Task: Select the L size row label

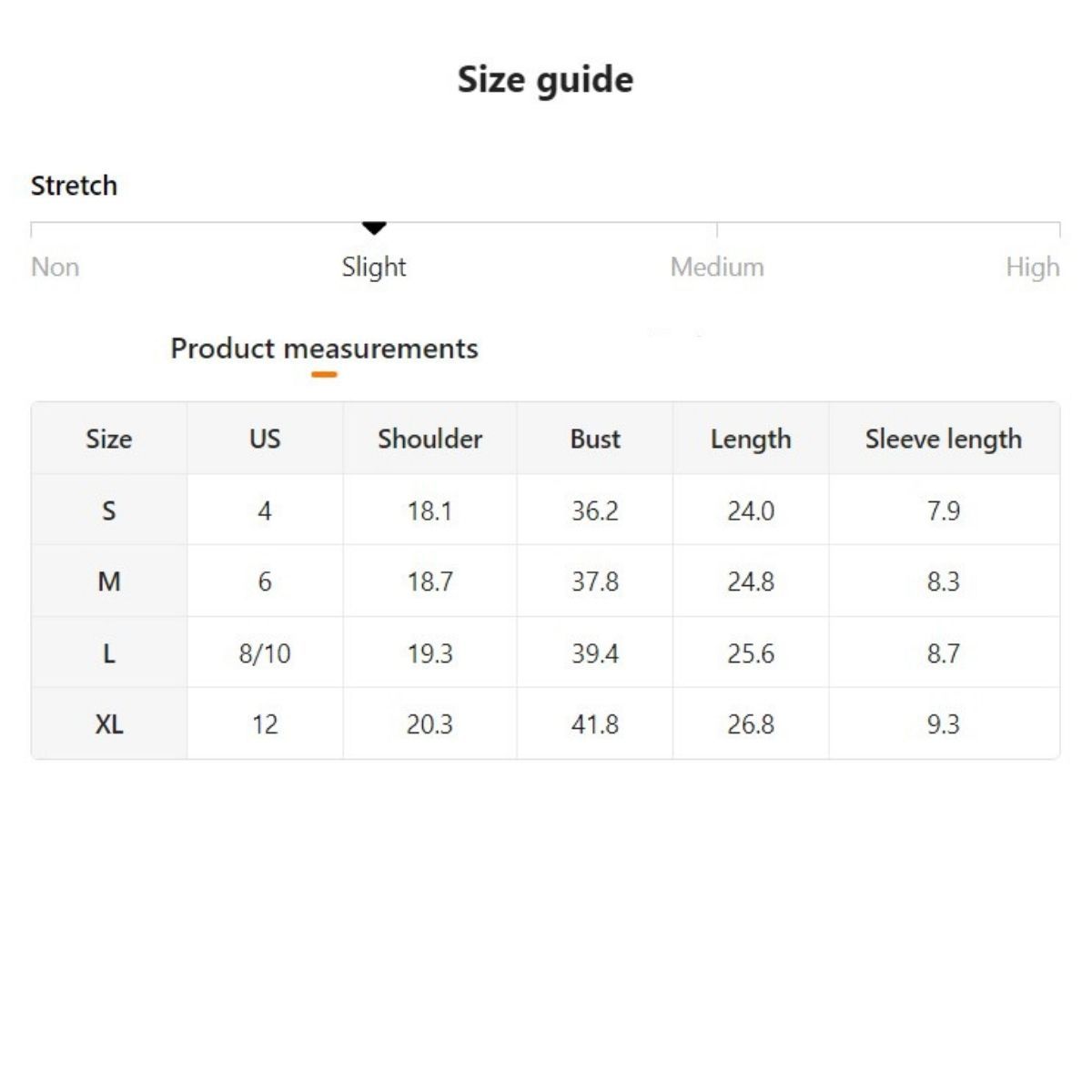Action: (x=109, y=653)
